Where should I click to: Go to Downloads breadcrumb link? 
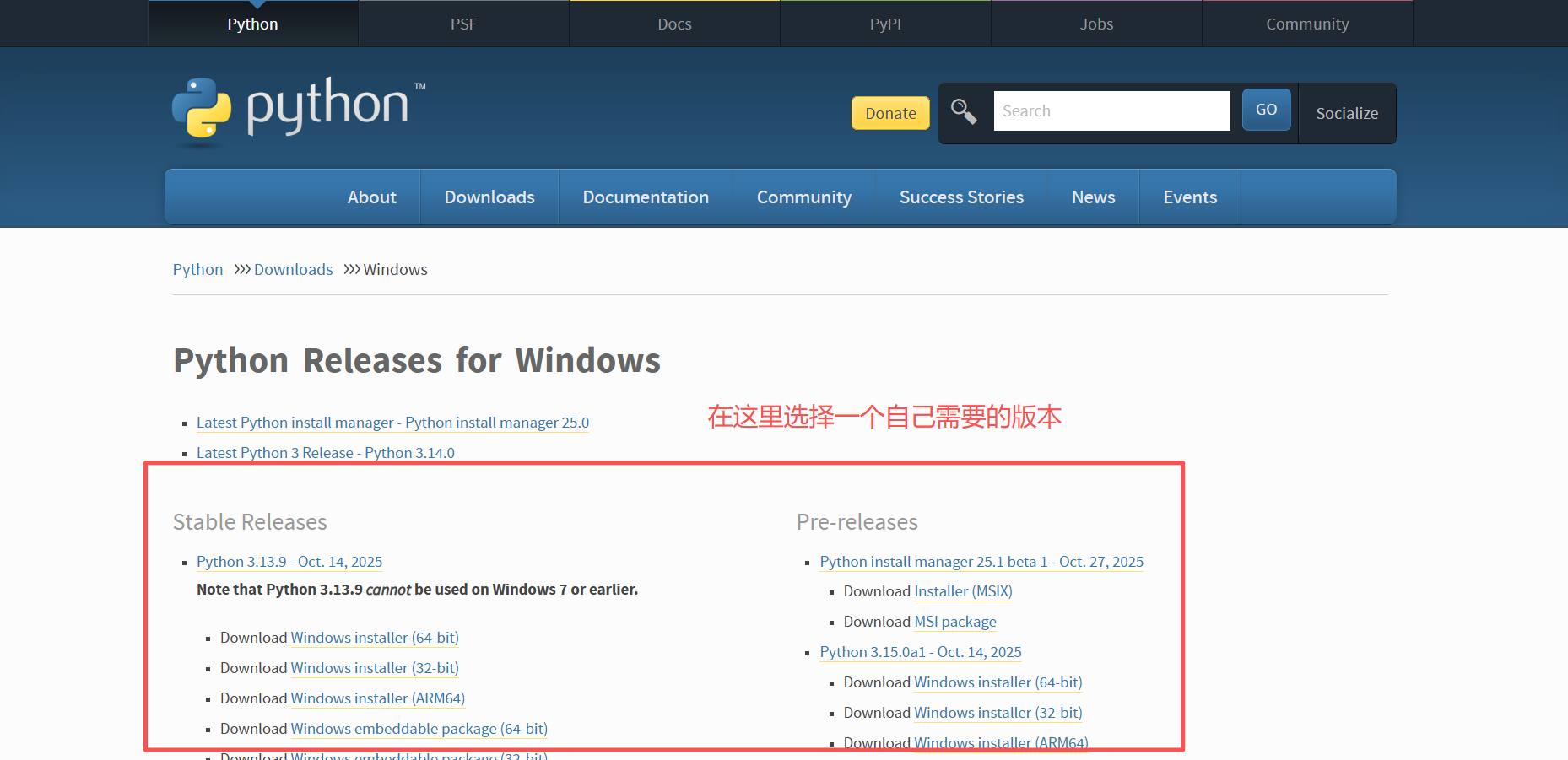pyautogui.click(x=294, y=269)
